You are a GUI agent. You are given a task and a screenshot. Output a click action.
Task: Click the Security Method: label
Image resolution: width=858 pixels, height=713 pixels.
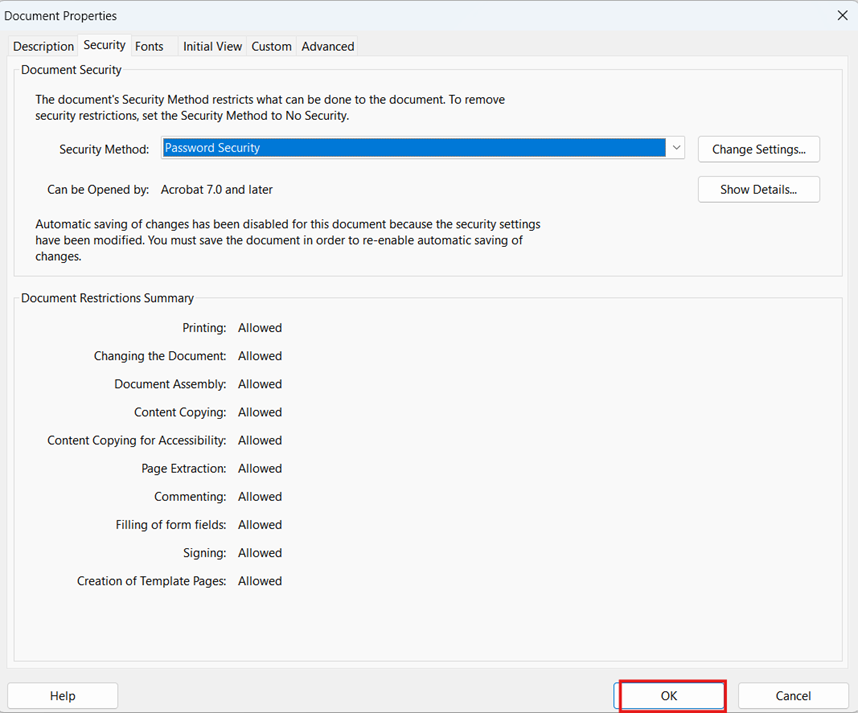[x=104, y=149]
